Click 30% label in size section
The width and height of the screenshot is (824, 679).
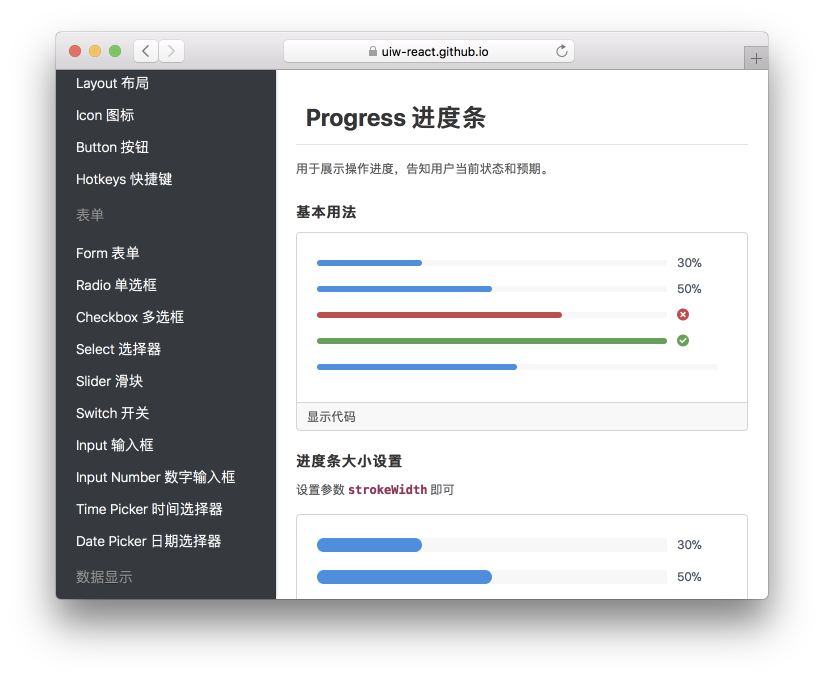[689, 545]
